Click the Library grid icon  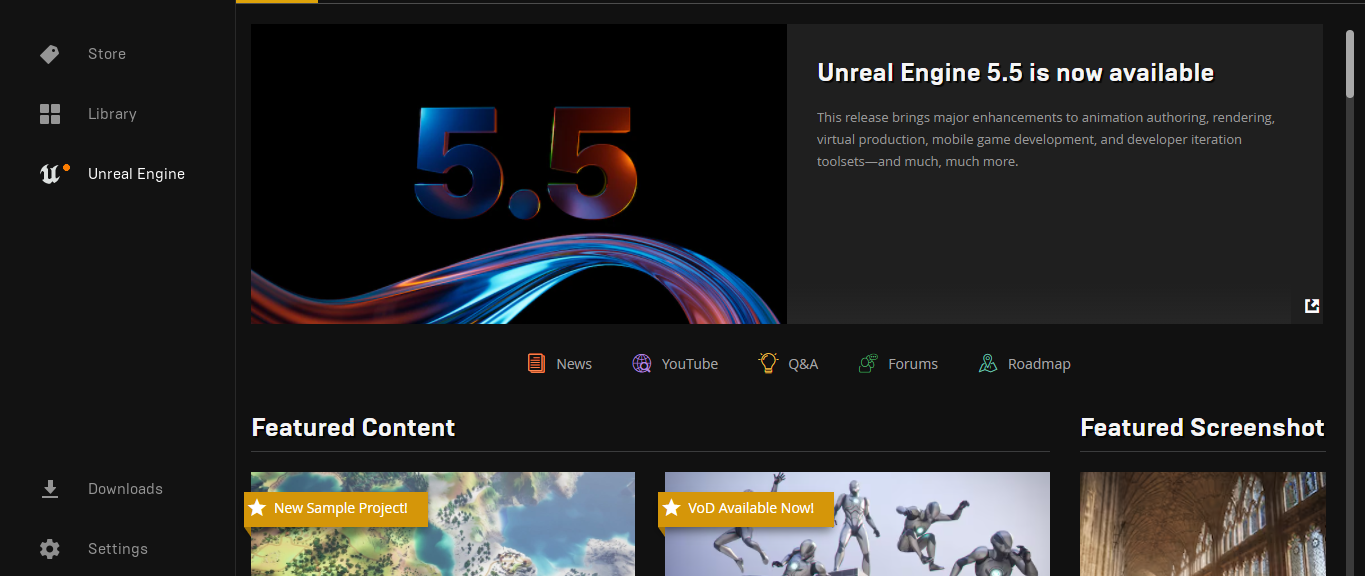pos(50,114)
